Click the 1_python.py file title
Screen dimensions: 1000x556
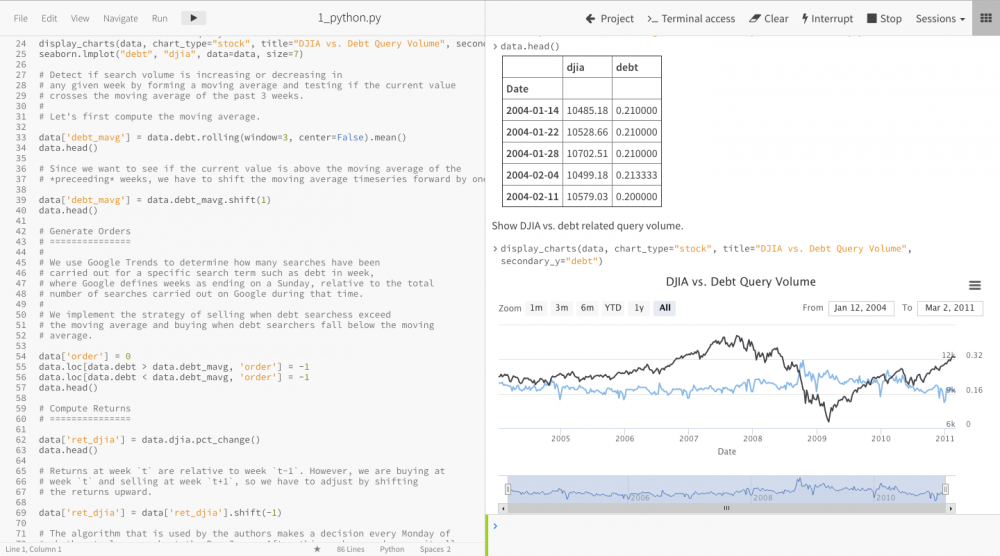point(349,18)
